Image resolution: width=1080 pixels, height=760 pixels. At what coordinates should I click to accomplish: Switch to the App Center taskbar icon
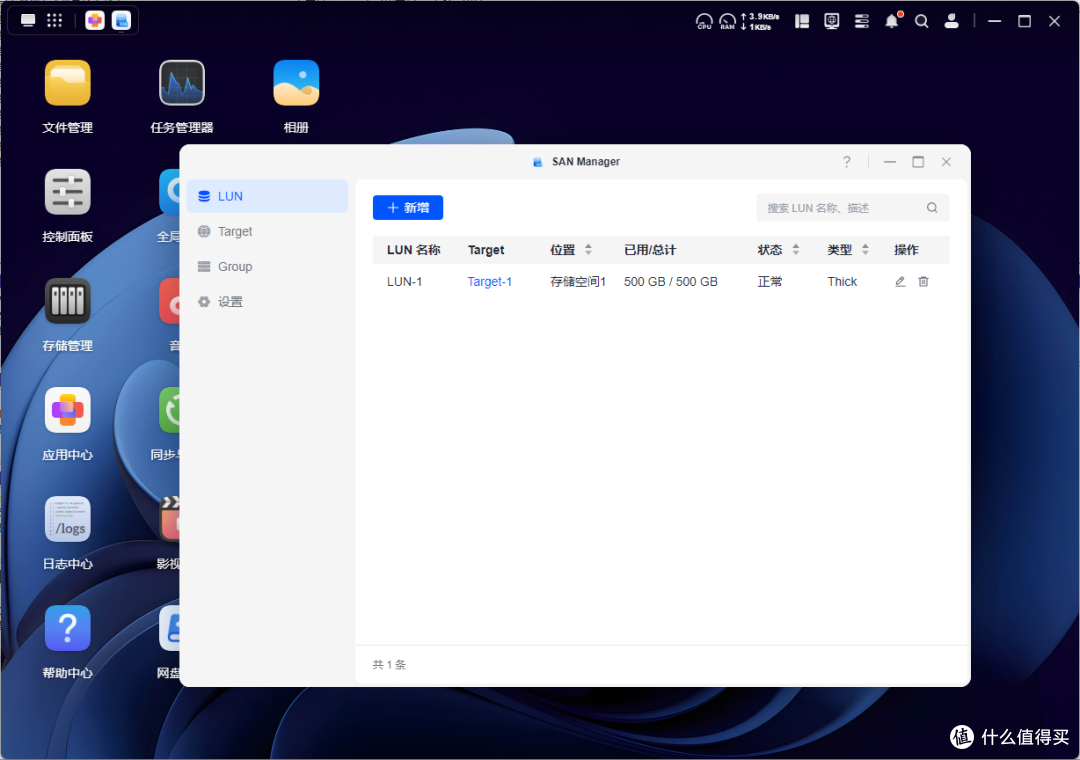point(95,21)
